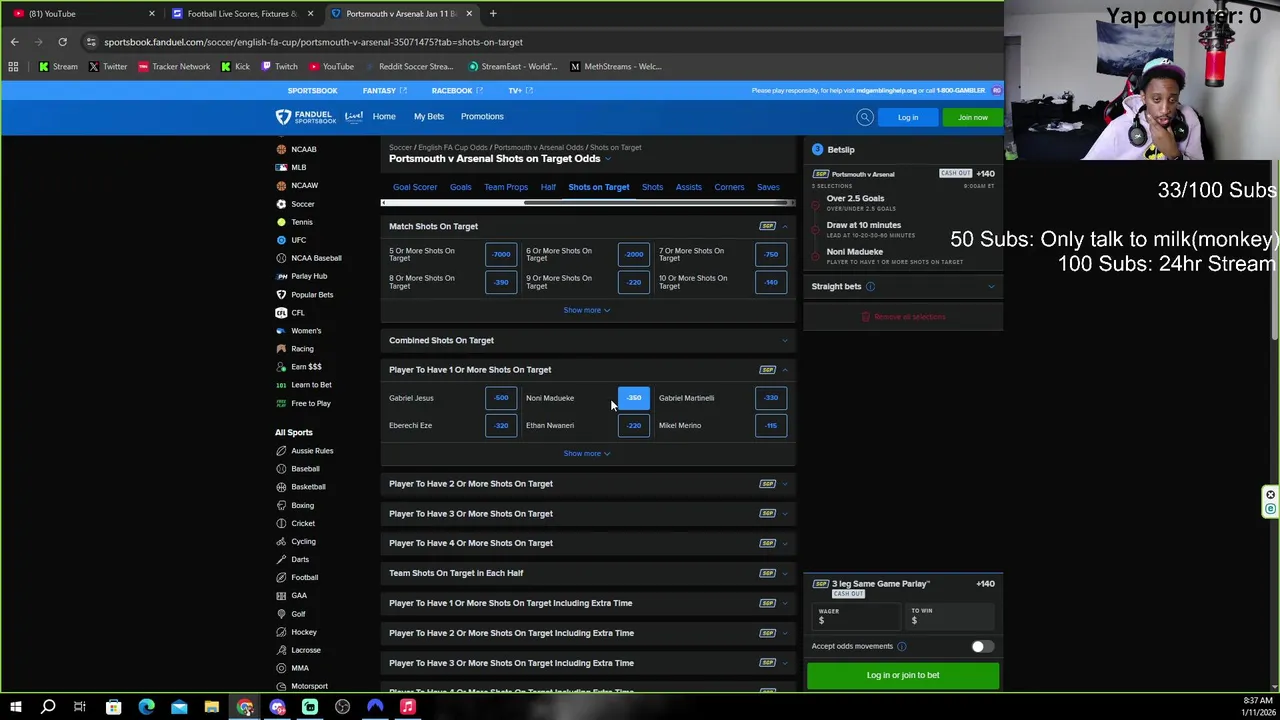Select Mikel Merino -115 odds
Screen dimensions: 1280x720
771,426
